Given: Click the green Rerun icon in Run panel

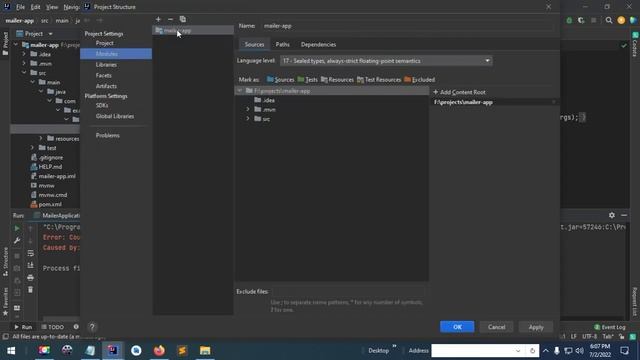Looking at the screenshot, I should (x=17, y=229).
